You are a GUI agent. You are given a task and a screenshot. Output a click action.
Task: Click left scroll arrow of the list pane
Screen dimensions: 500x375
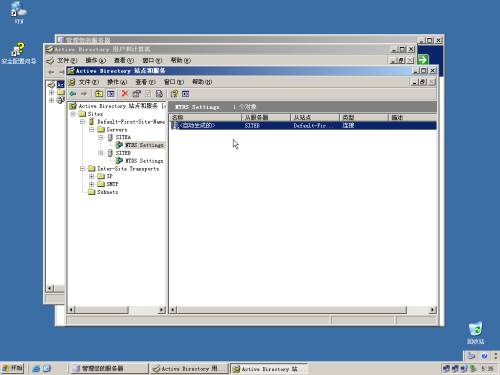(x=173, y=310)
